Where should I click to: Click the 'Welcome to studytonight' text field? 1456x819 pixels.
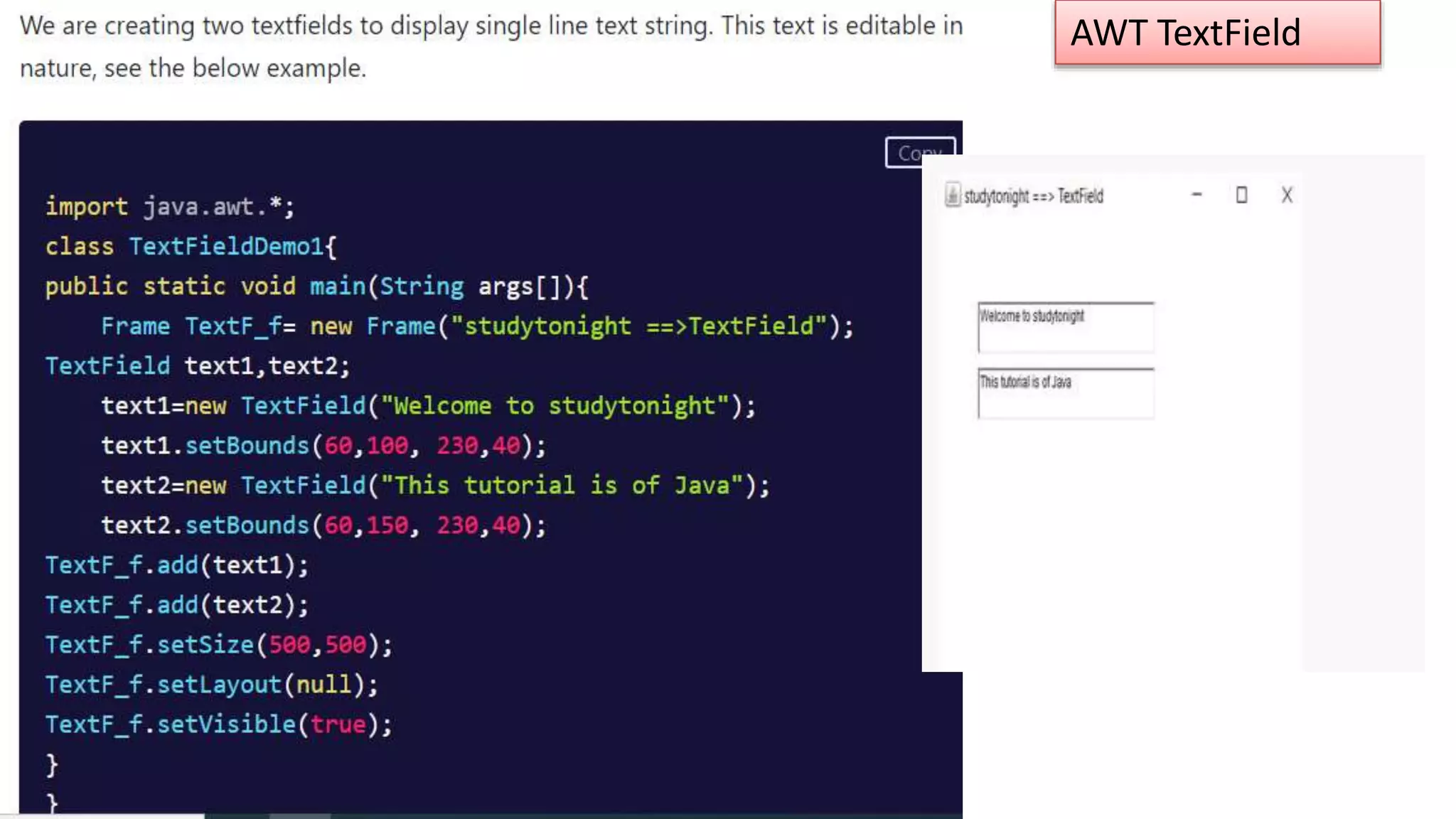[1066, 327]
